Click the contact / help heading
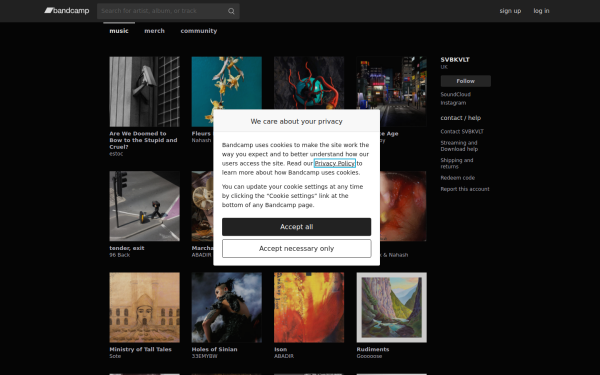 click(x=461, y=118)
